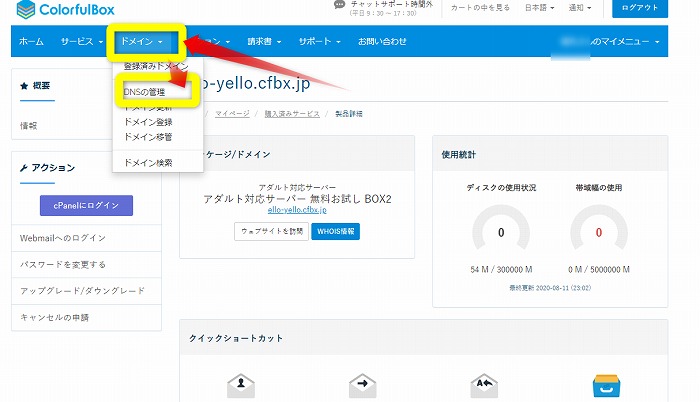Click the autoresponder envelope shortcut icon
Screen dimensions: 700x402
tap(483, 386)
